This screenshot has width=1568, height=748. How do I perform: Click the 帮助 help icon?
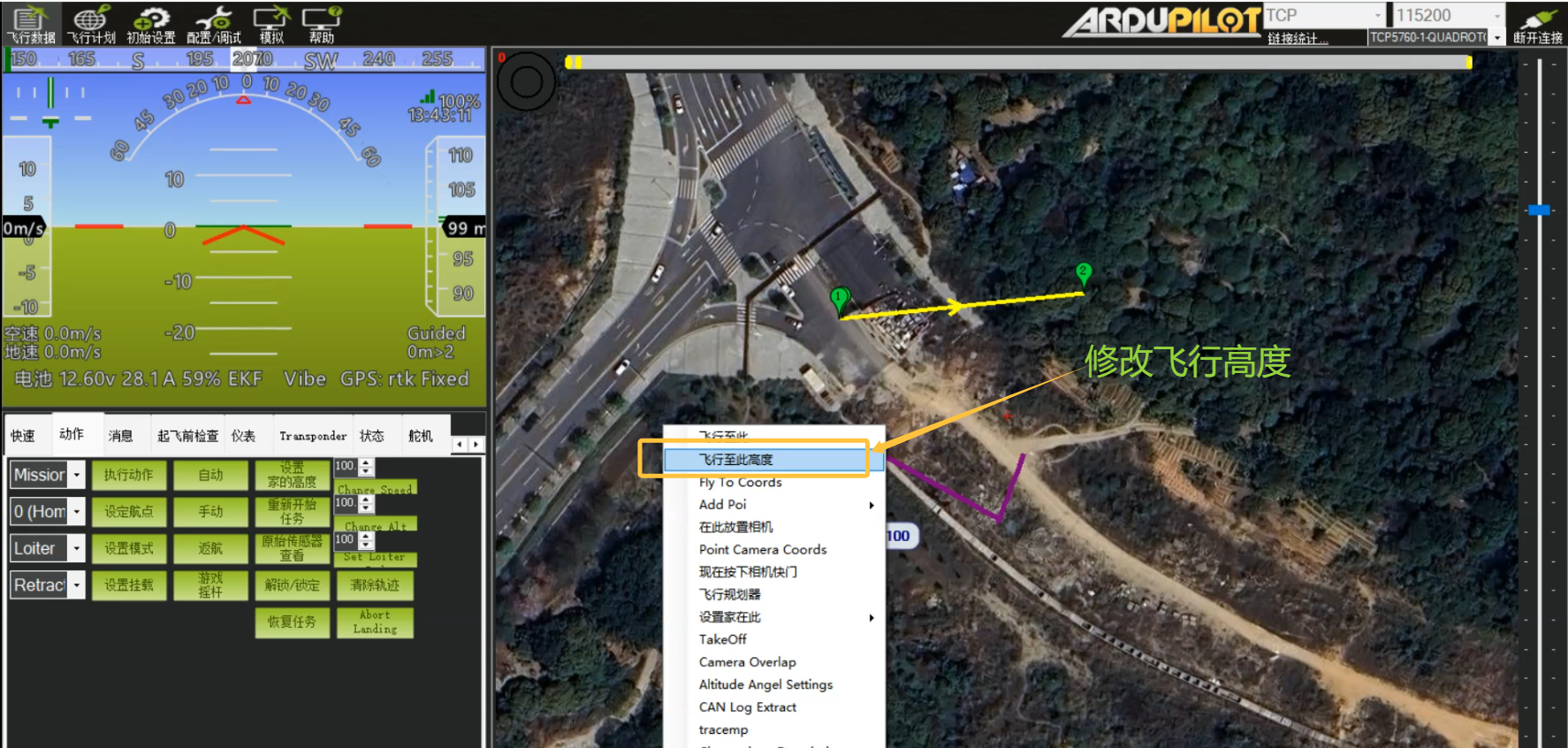coord(322,24)
